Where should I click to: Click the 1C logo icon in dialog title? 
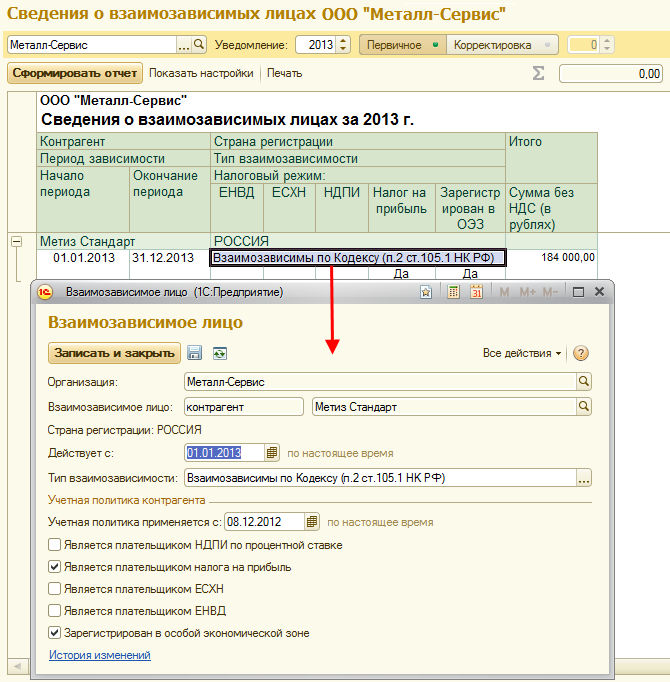45,292
